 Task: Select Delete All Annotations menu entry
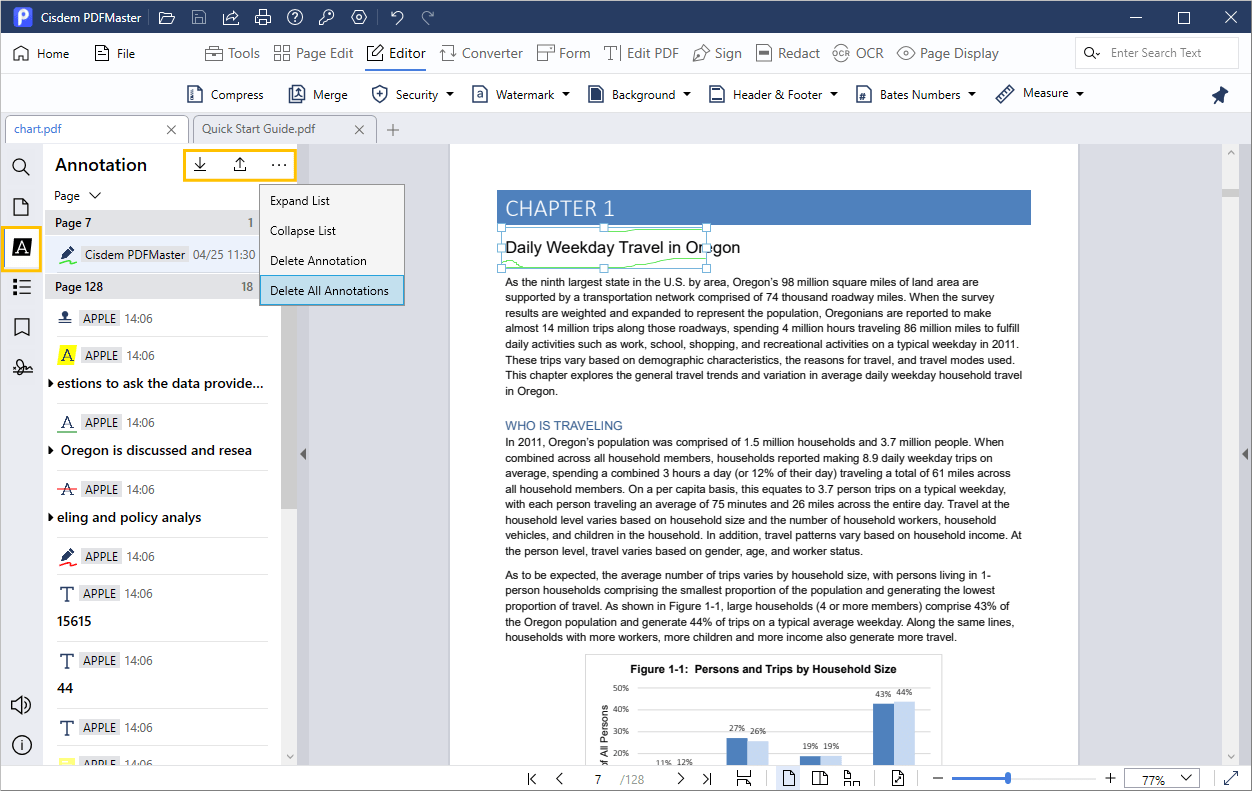[x=330, y=291]
